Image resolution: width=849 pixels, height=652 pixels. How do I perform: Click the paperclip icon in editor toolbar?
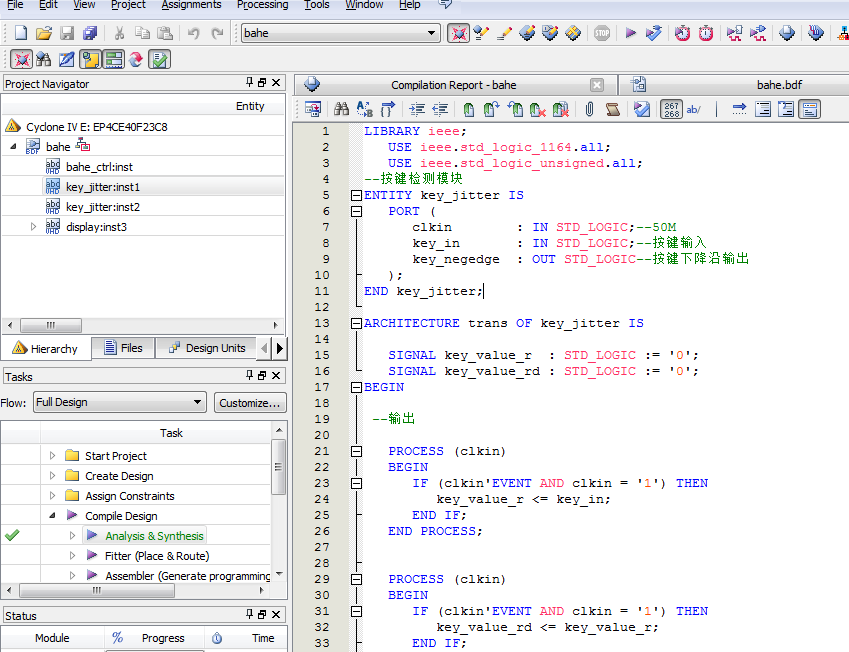tap(589, 109)
